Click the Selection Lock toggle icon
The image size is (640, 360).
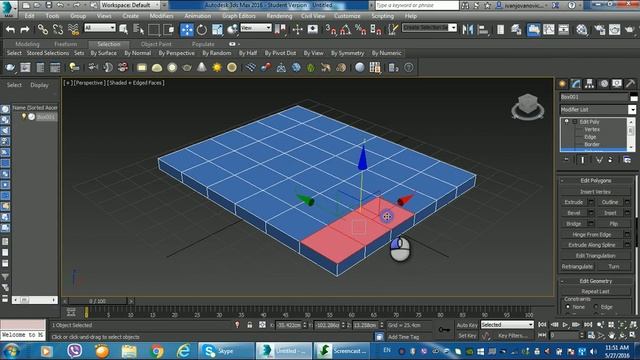pos(250,325)
